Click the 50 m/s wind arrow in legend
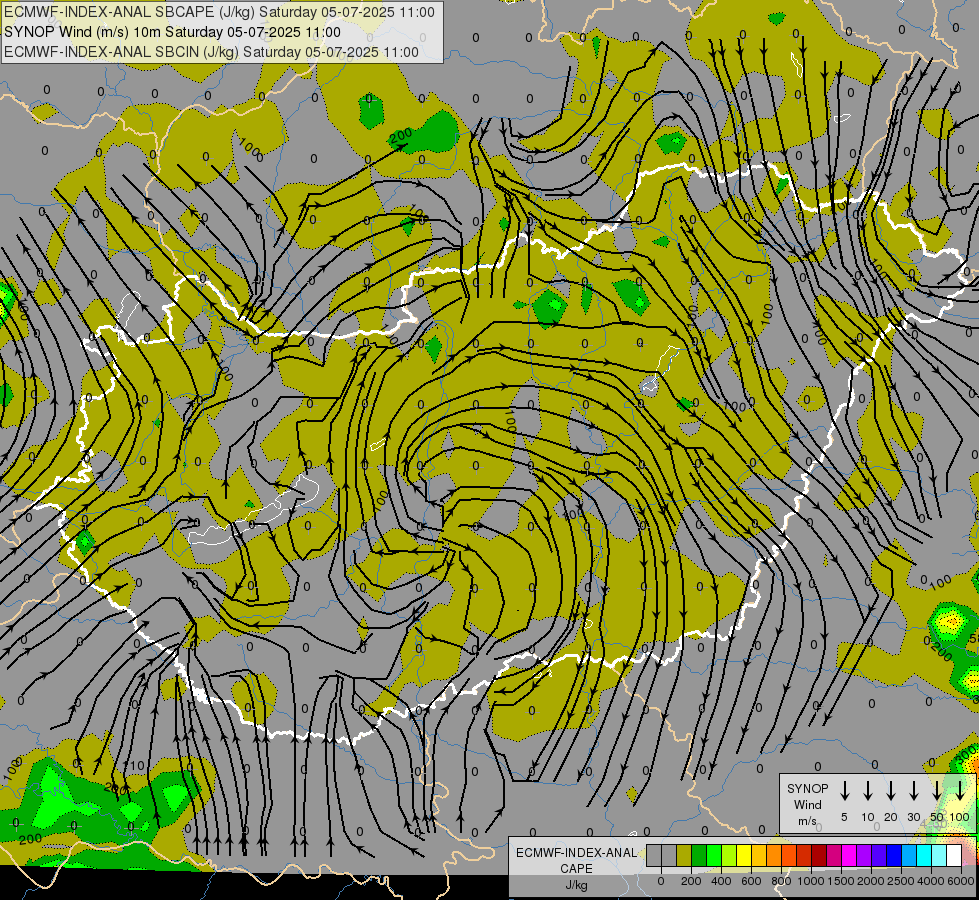Screen dimensions: 979x900 (x=937, y=790)
